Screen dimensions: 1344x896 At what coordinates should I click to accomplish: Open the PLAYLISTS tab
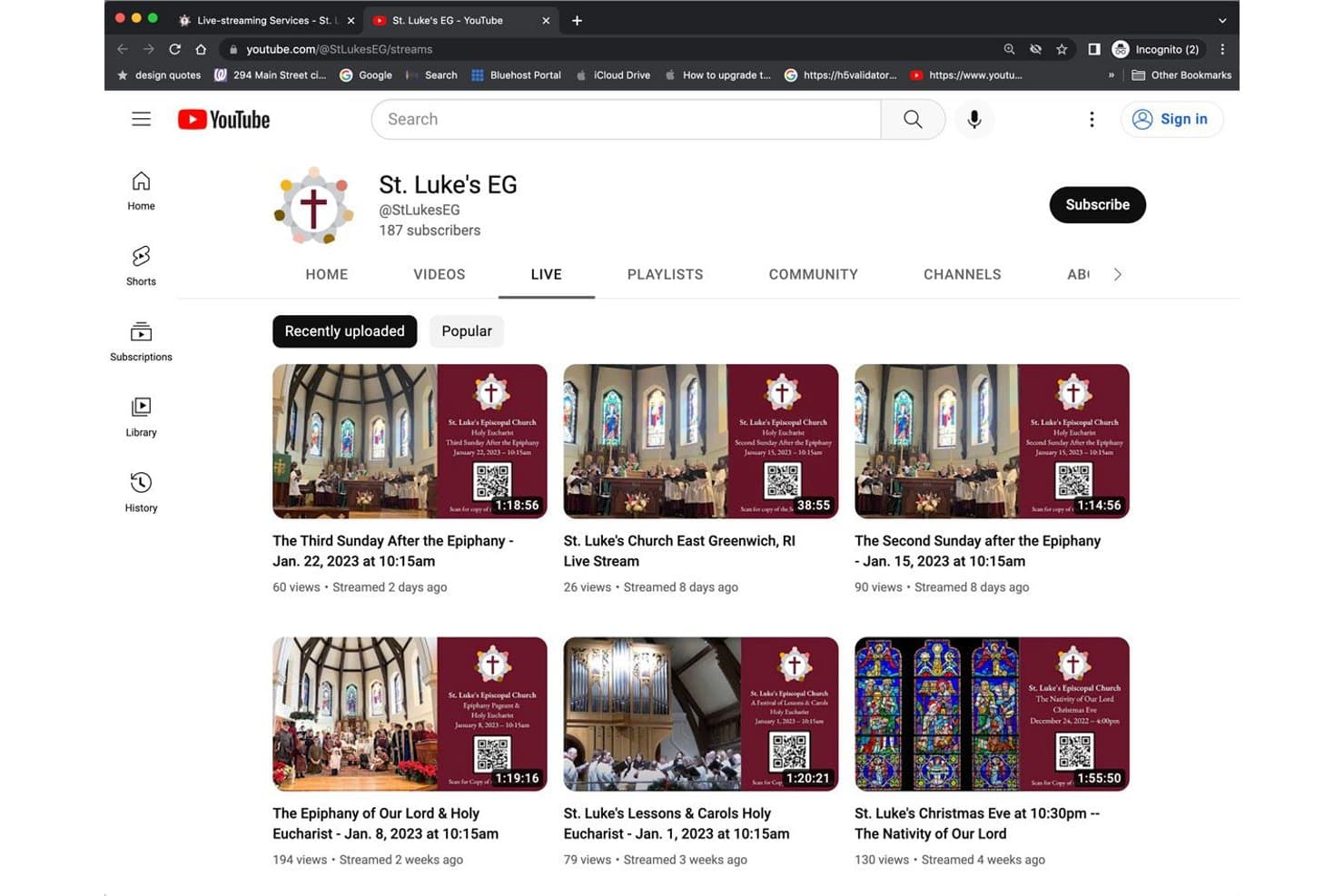click(x=666, y=274)
